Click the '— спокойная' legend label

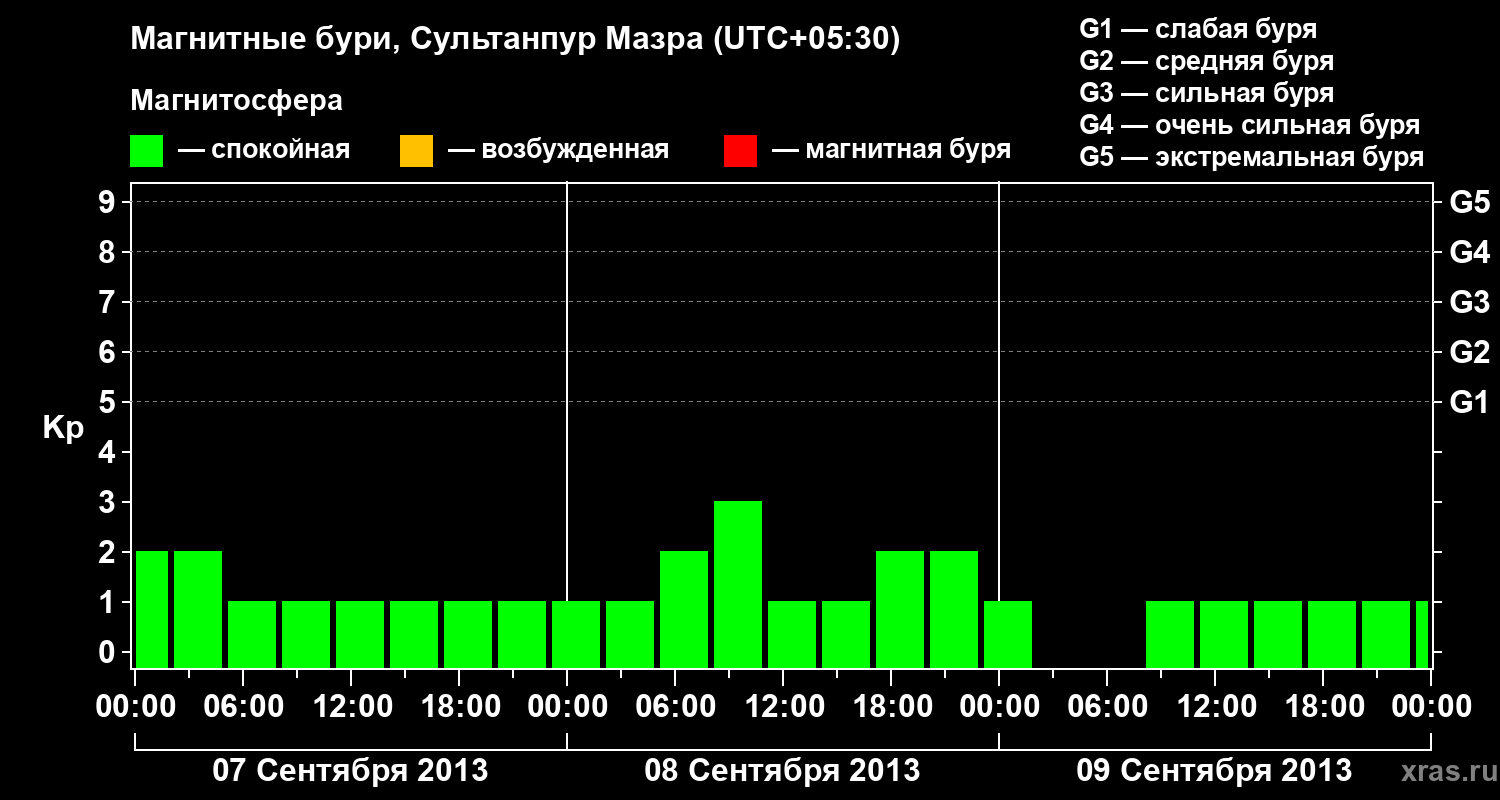tap(264, 150)
